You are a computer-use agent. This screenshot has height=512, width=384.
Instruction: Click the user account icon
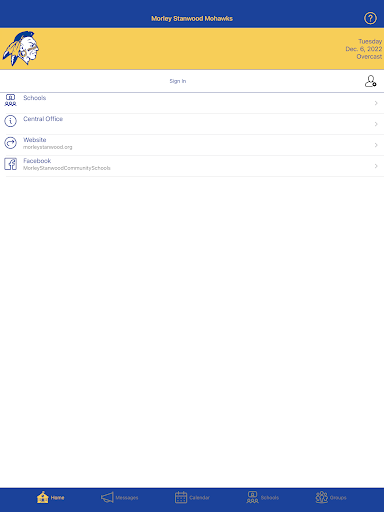(x=370, y=81)
